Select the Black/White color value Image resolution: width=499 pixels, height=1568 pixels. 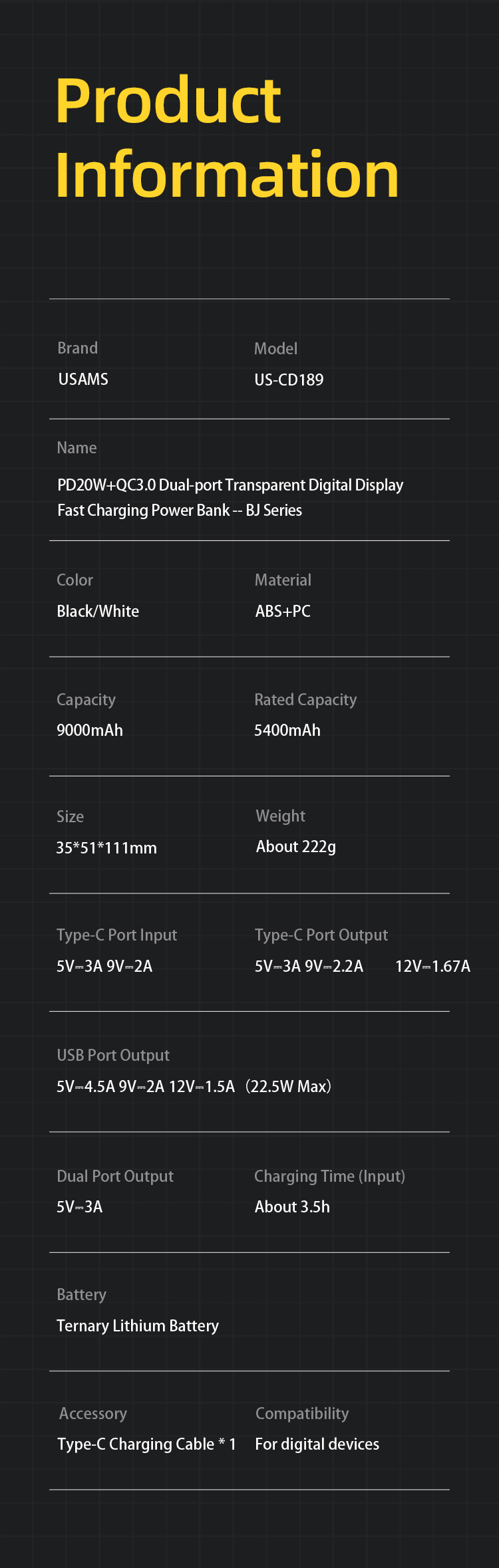coord(98,612)
